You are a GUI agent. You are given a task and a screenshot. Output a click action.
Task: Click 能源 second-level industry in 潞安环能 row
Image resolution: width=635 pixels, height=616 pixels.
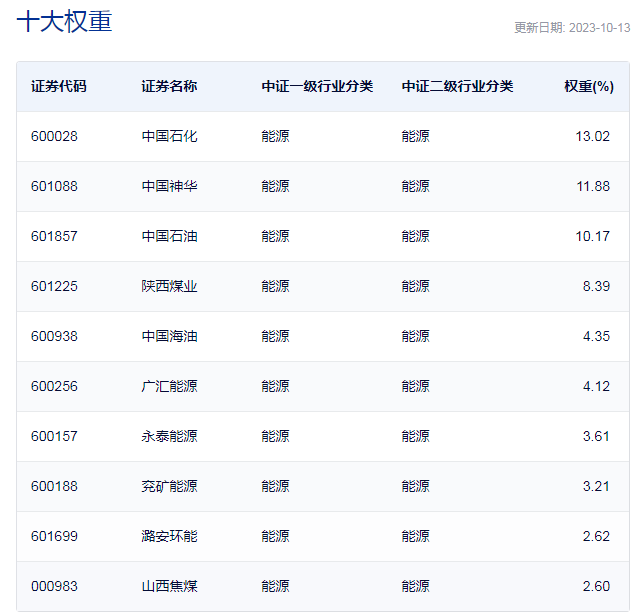416,536
